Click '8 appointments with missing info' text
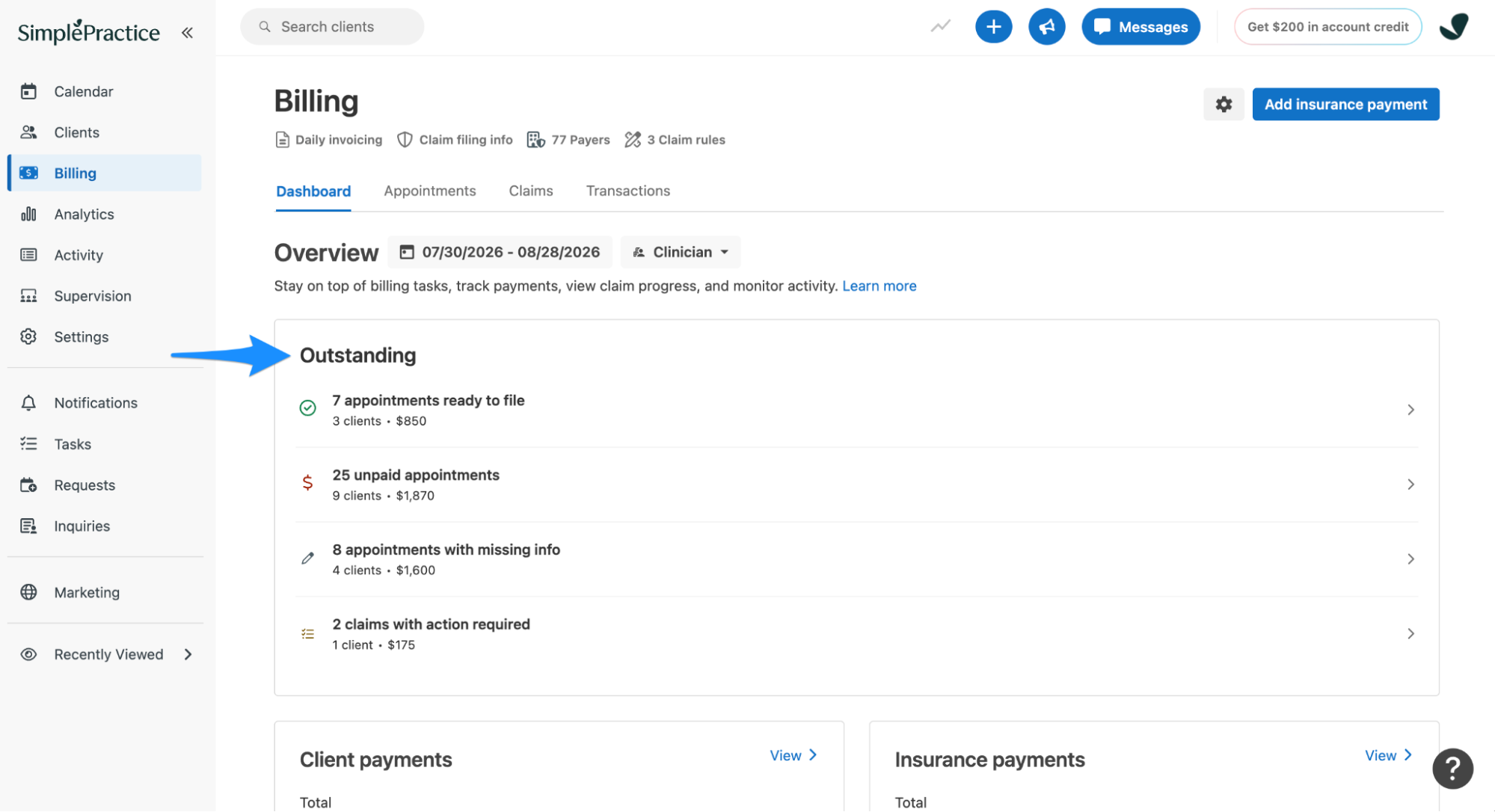The image size is (1495, 812). click(x=446, y=550)
